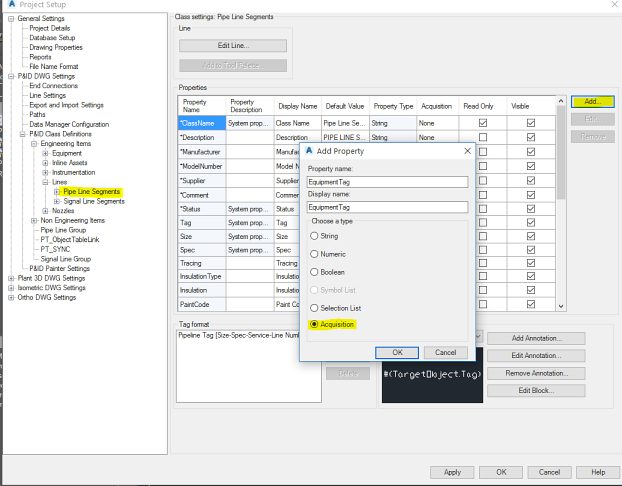Collapse the P&ID Class Definitions node
Screen dimensions: 622x486
pyautogui.click(x=23, y=134)
